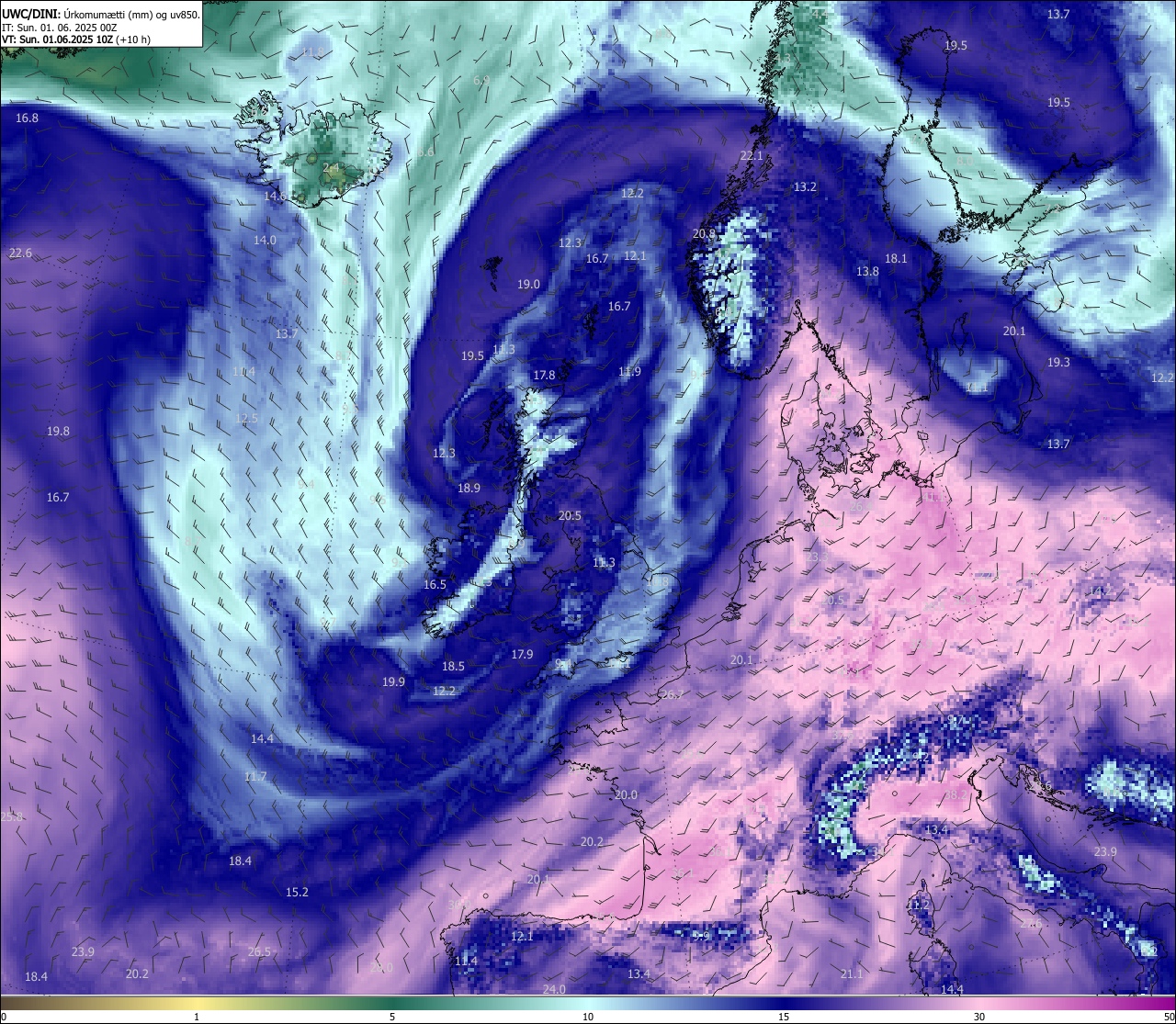Click the 19.3 value on the map
The image size is (1176, 1024).
click(x=1058, y=362)
